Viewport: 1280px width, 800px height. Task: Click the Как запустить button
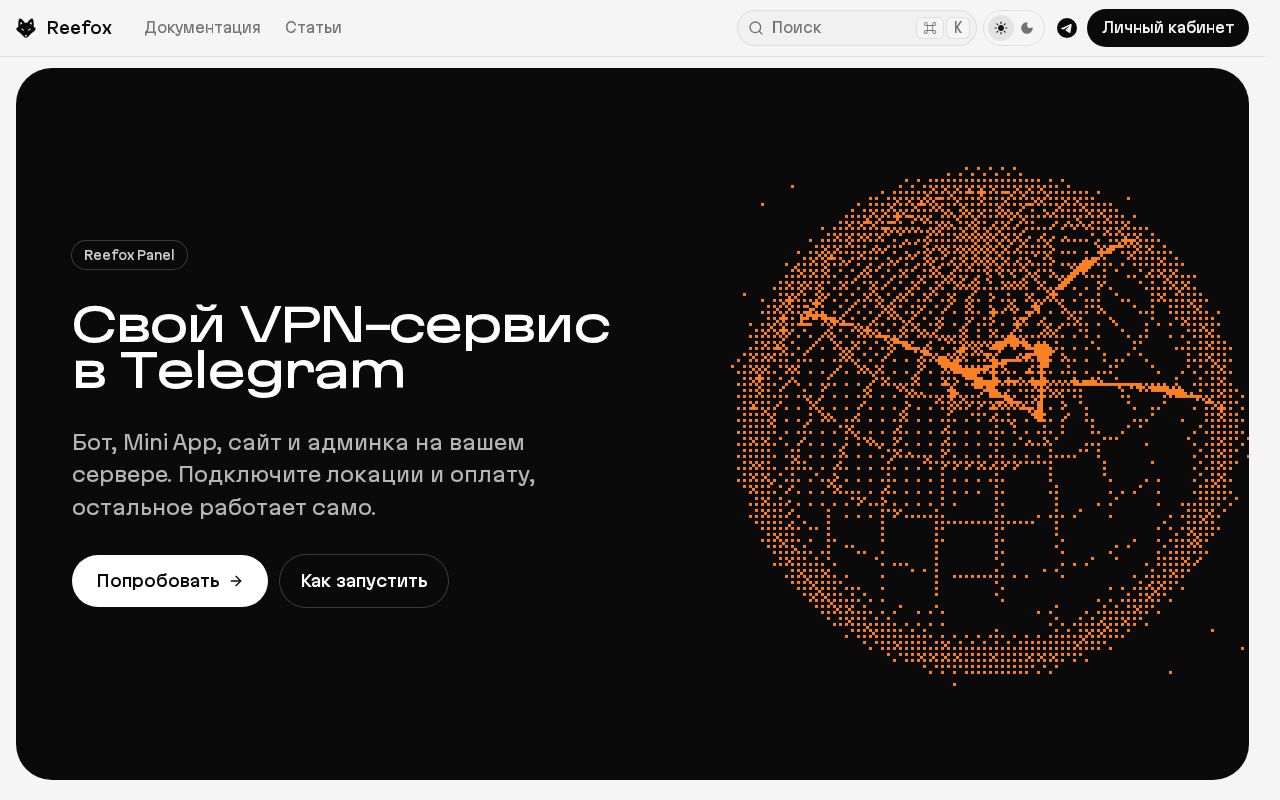click(364, 581)
